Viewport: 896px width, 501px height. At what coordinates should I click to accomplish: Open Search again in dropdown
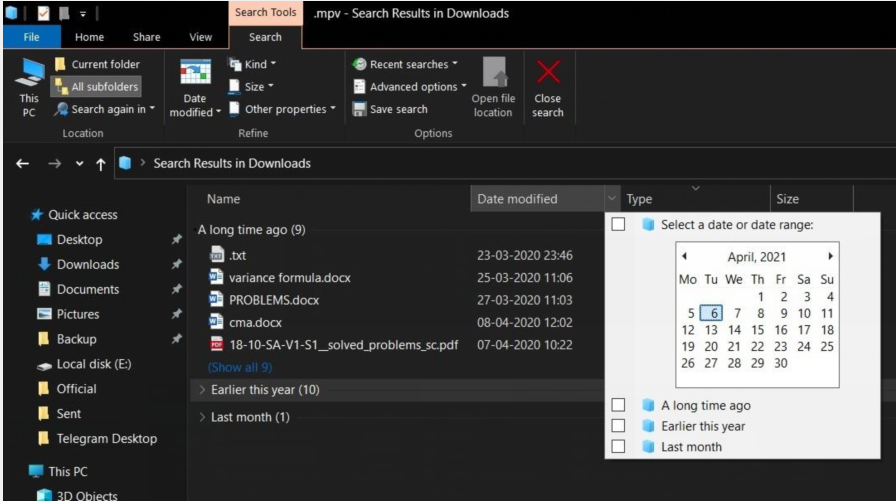[105, 109]
